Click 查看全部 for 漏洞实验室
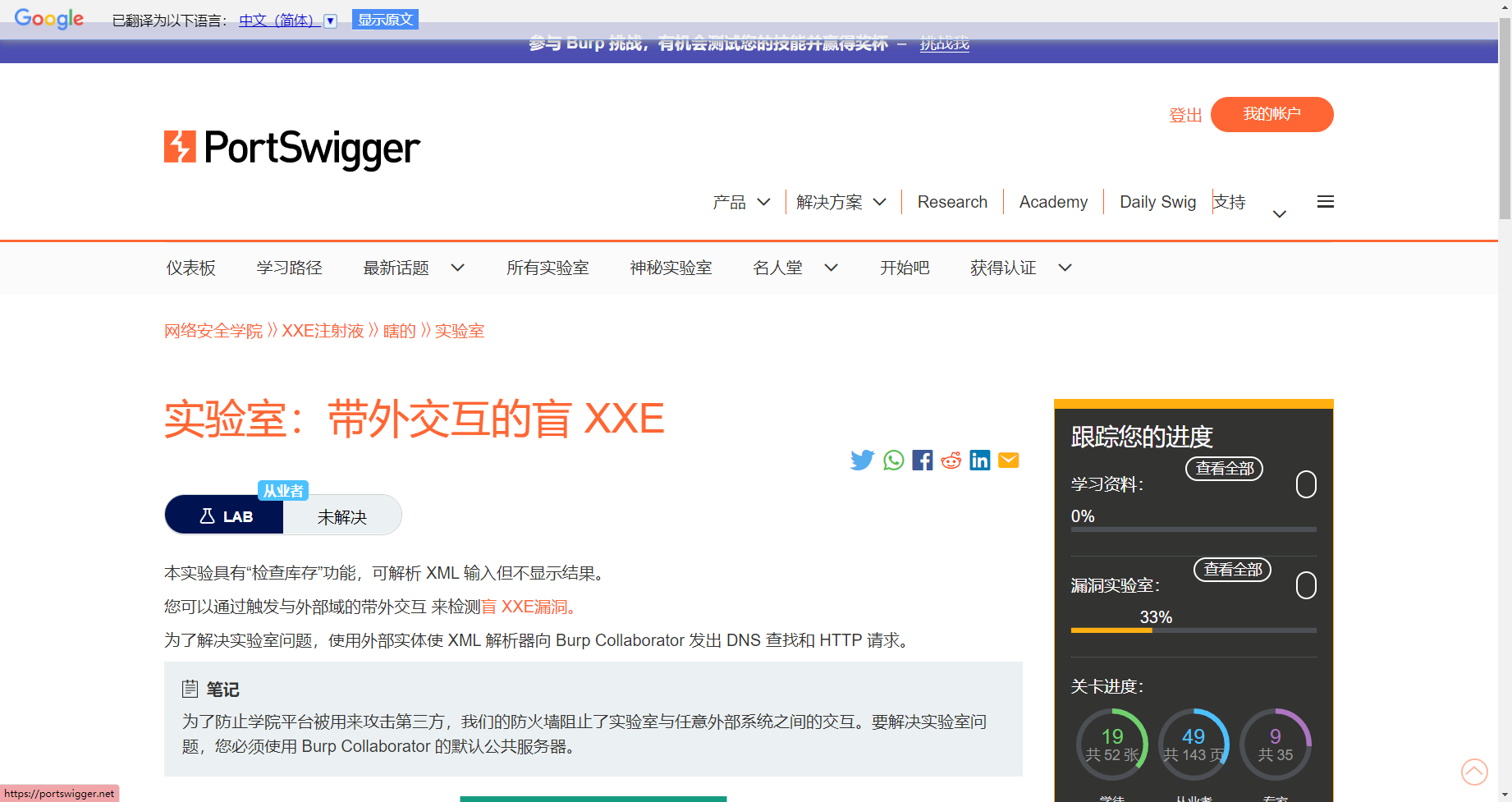 point(1232,570)
